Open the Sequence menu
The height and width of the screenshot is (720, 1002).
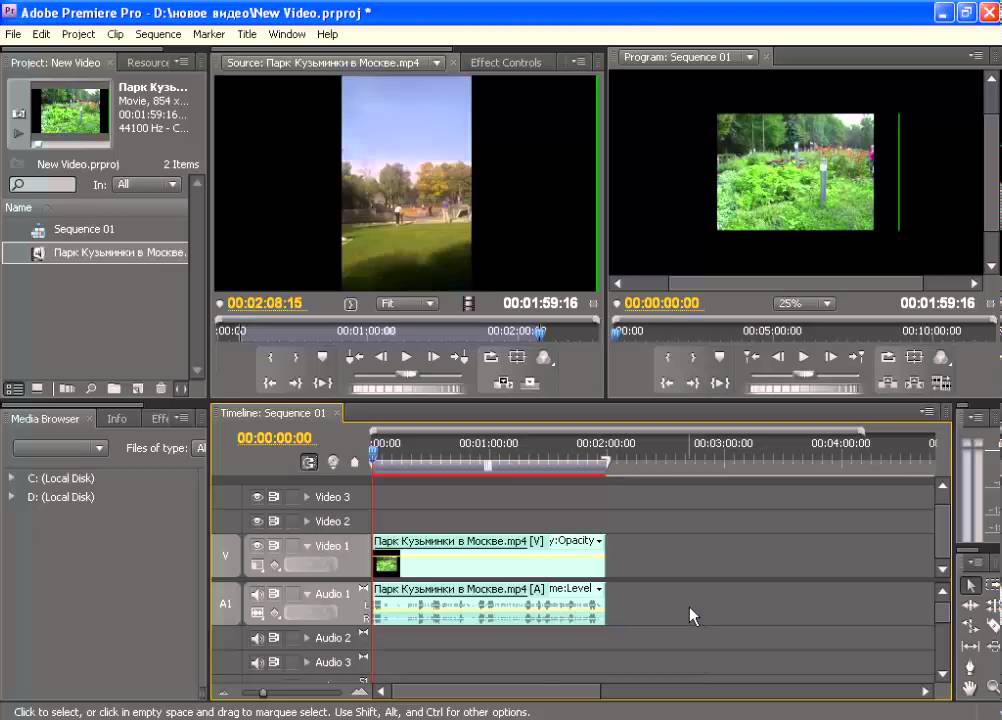coord(158,34)
